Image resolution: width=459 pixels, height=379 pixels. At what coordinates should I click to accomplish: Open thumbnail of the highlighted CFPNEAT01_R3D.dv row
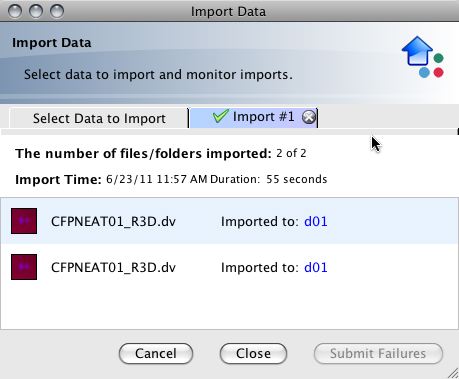point(24,221)
